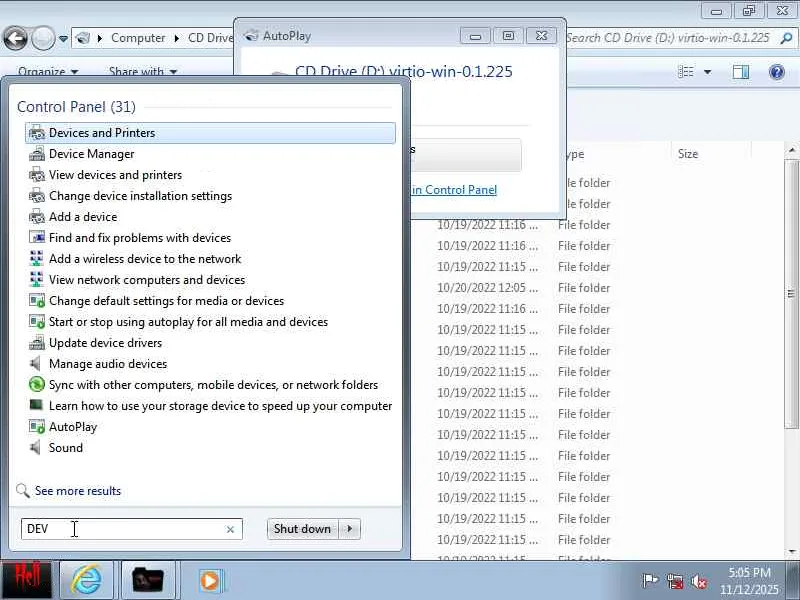Open Sound control panel result
Viewport: 800px width, 600px height.
click(x=65, y=447)
